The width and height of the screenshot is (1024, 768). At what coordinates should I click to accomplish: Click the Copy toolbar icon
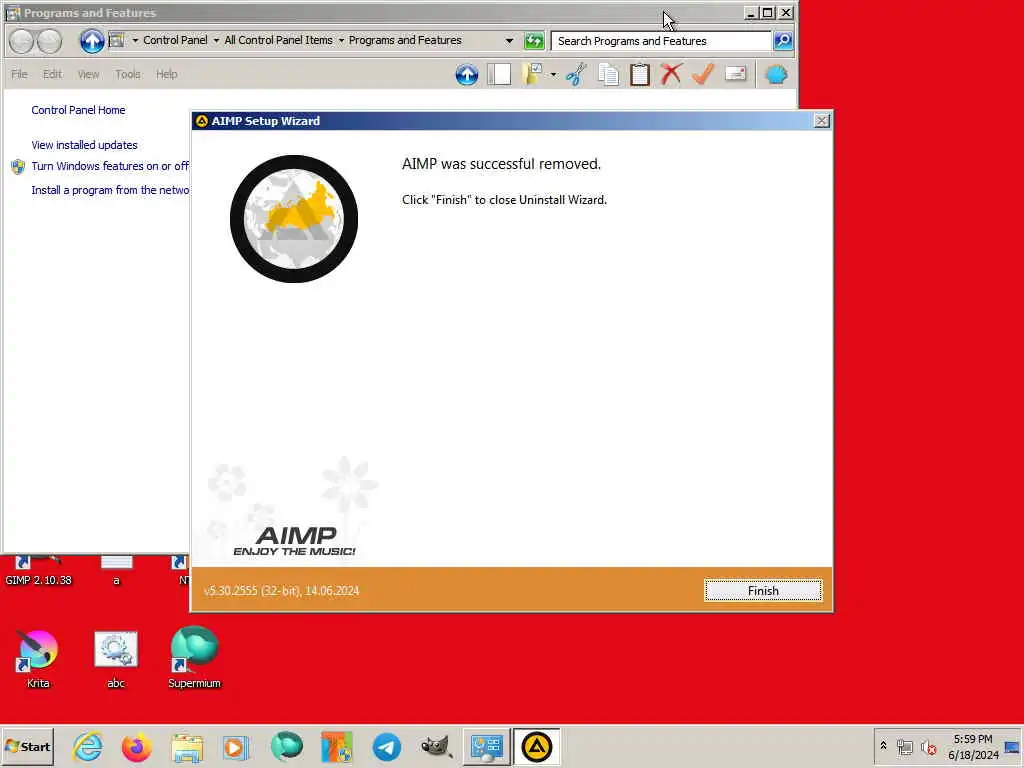(x=609, y=74)
